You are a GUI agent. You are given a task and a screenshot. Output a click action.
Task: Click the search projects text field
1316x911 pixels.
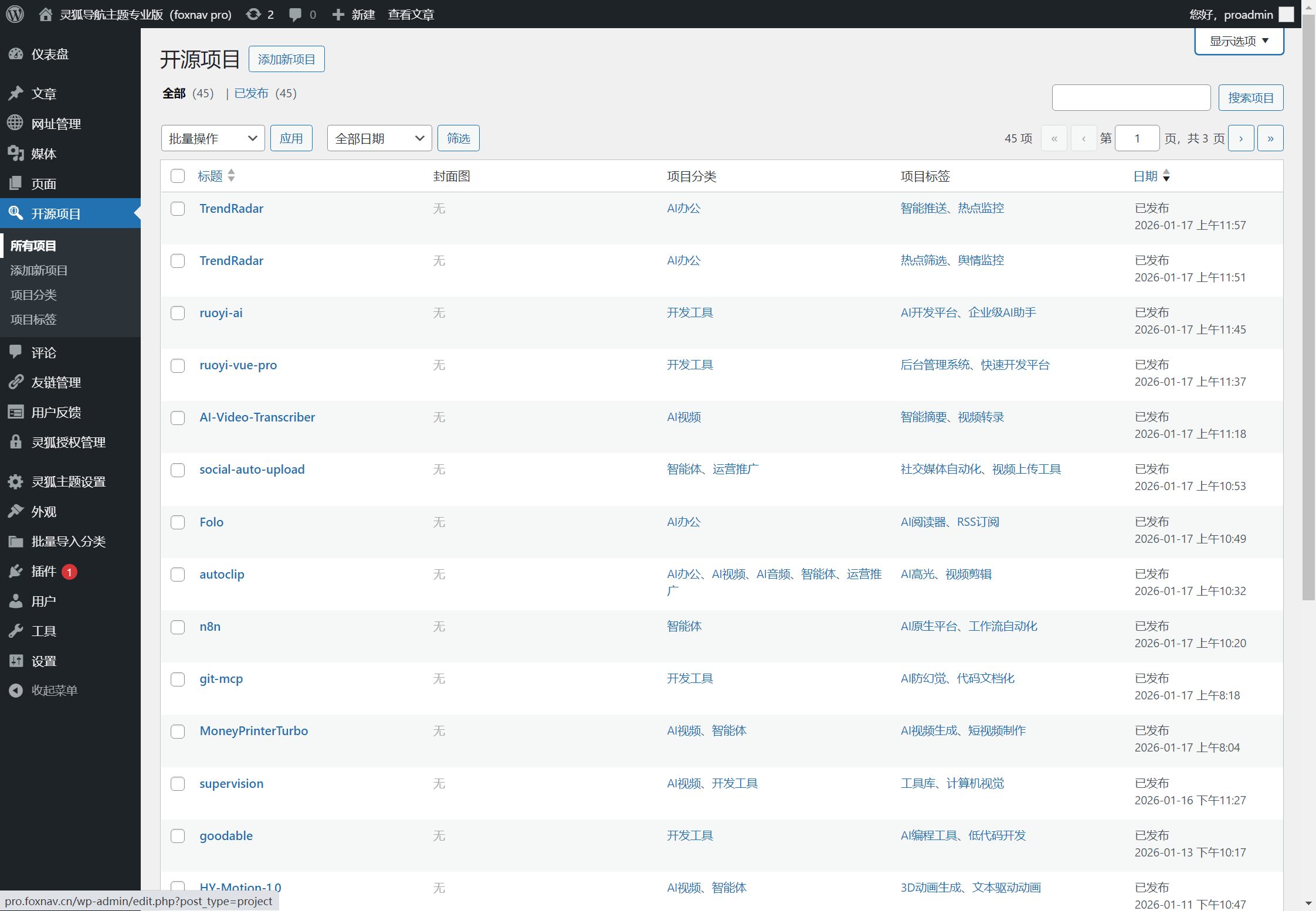pyautogui.click(x=1131, y=97)
